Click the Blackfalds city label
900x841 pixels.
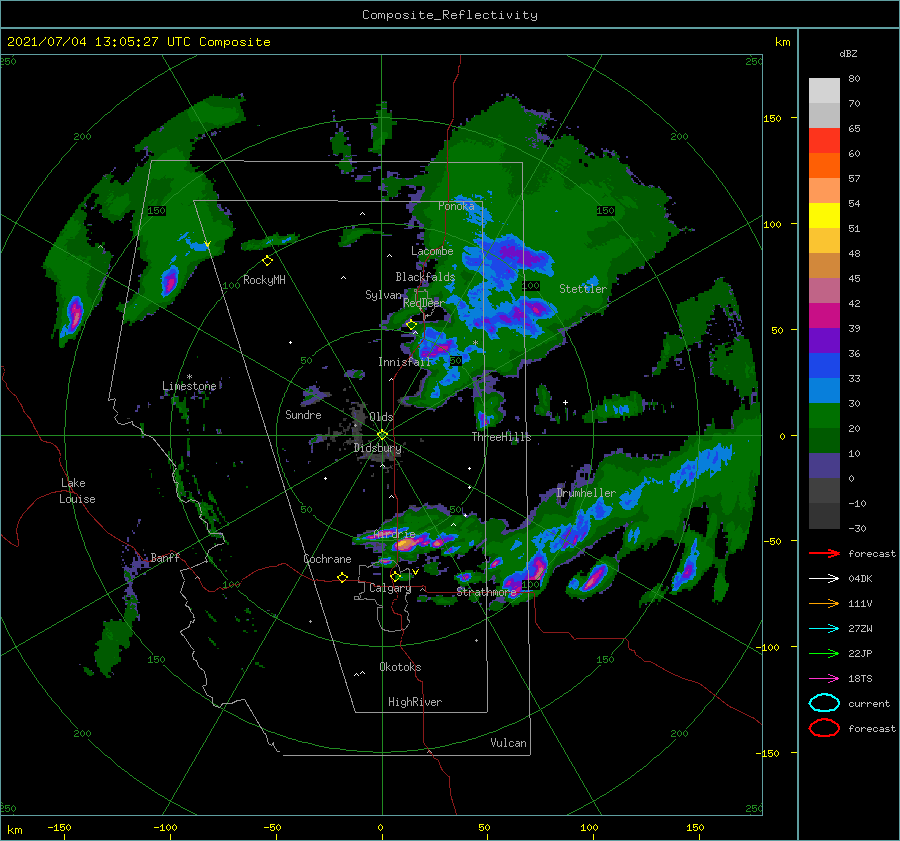point(425,277)
